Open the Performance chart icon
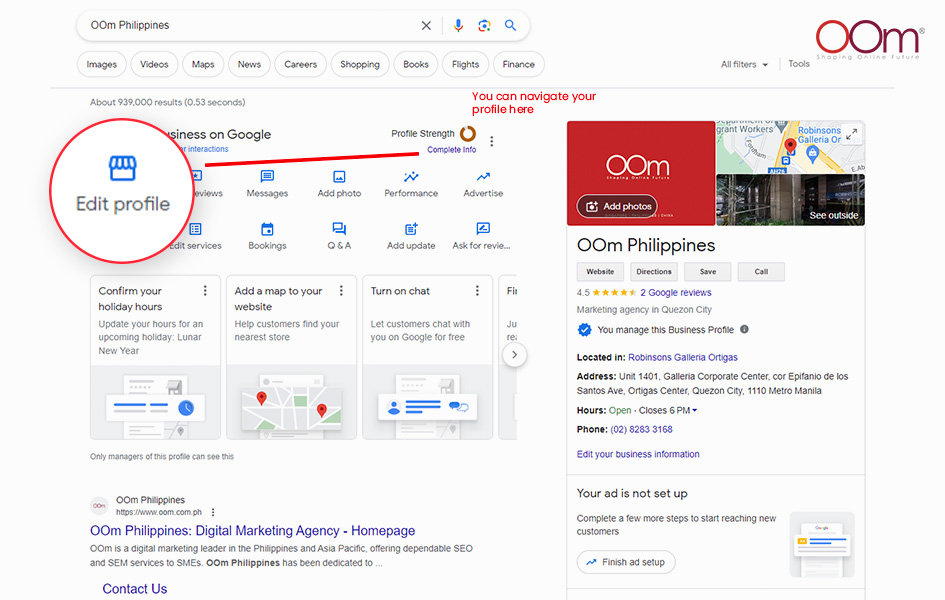 point(411,177)
